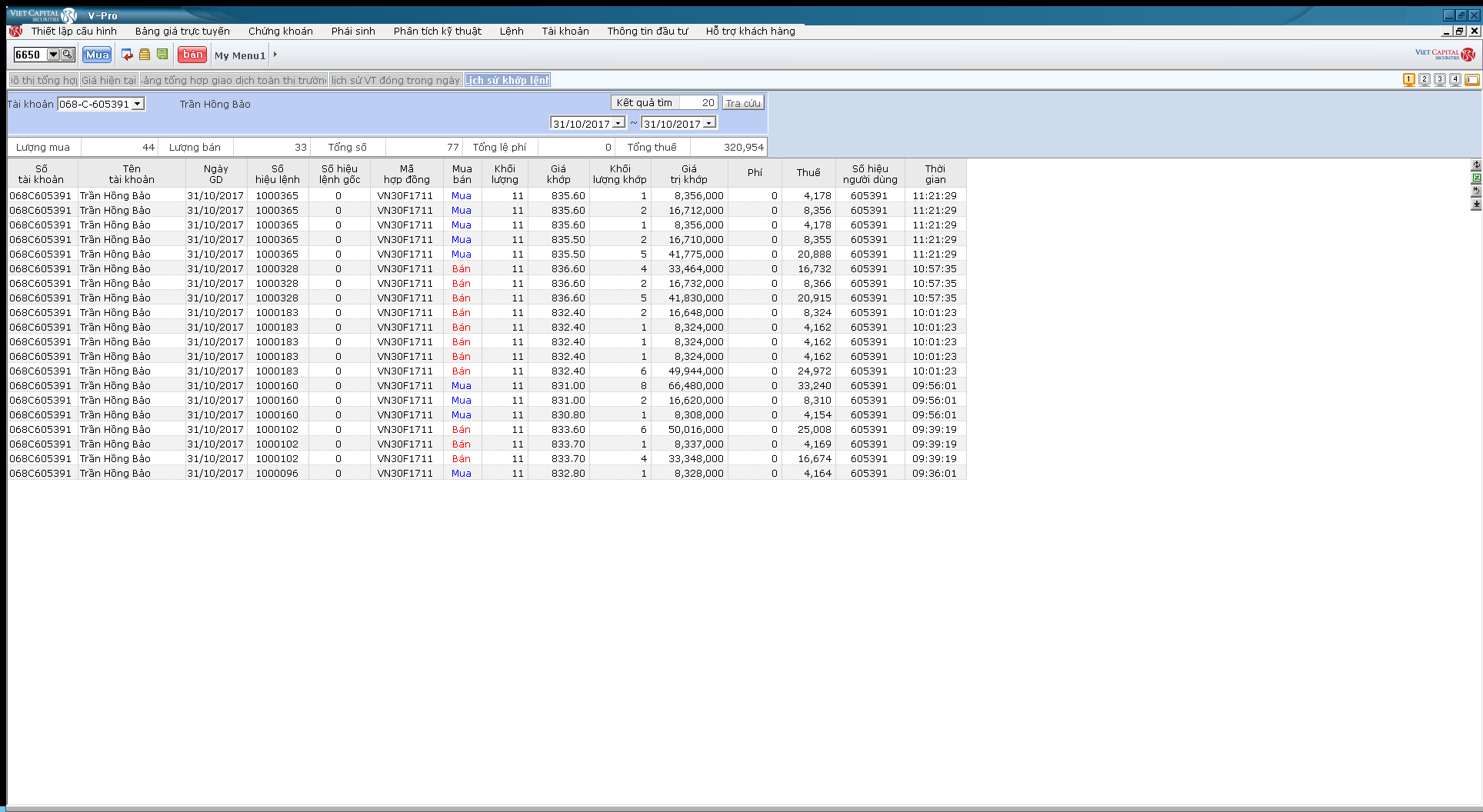Click the Viet Capital Securities logo at right
1483x812 pixels.
[x=1445, y=55]
